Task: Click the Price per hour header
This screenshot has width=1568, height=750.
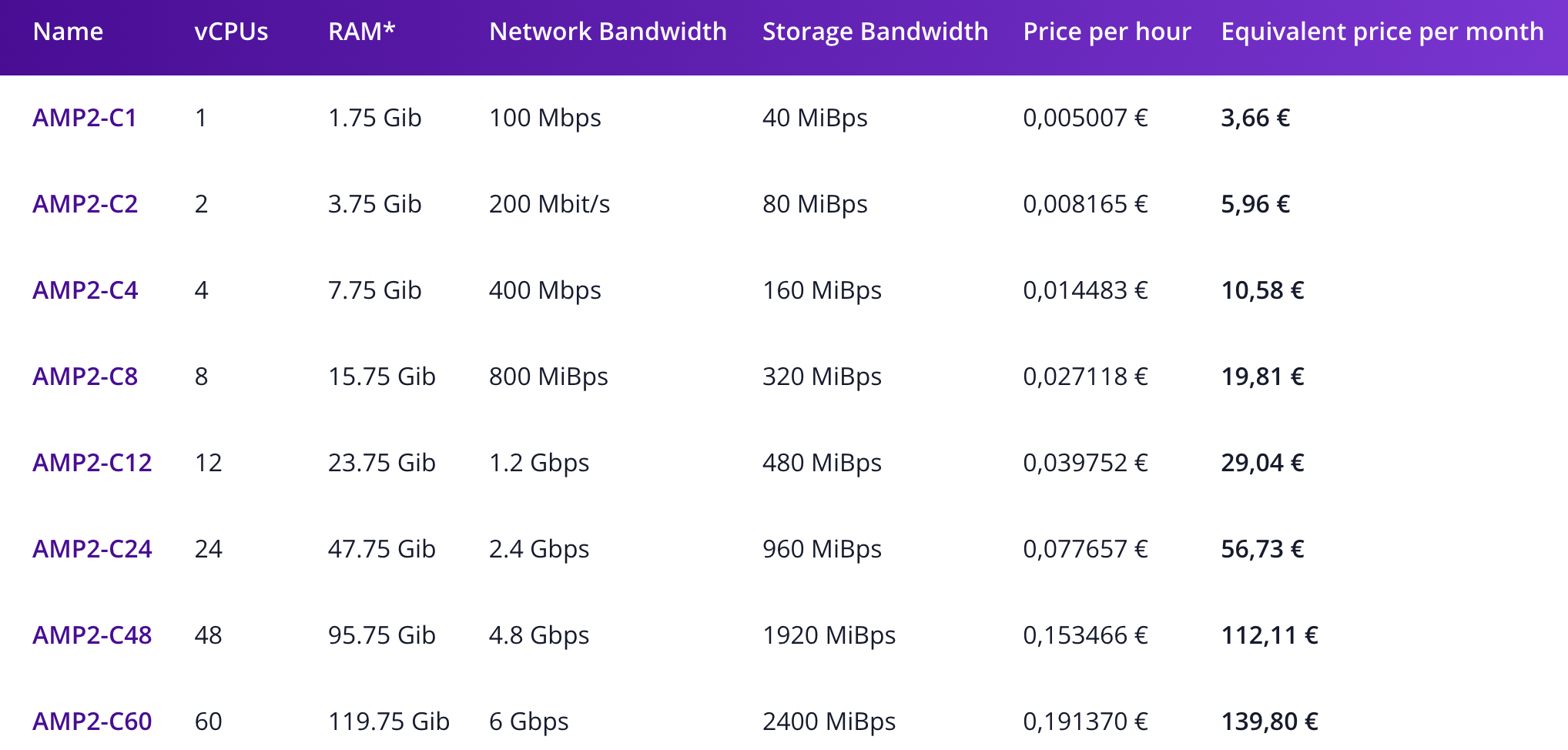Action: [x=1107, y=32]
